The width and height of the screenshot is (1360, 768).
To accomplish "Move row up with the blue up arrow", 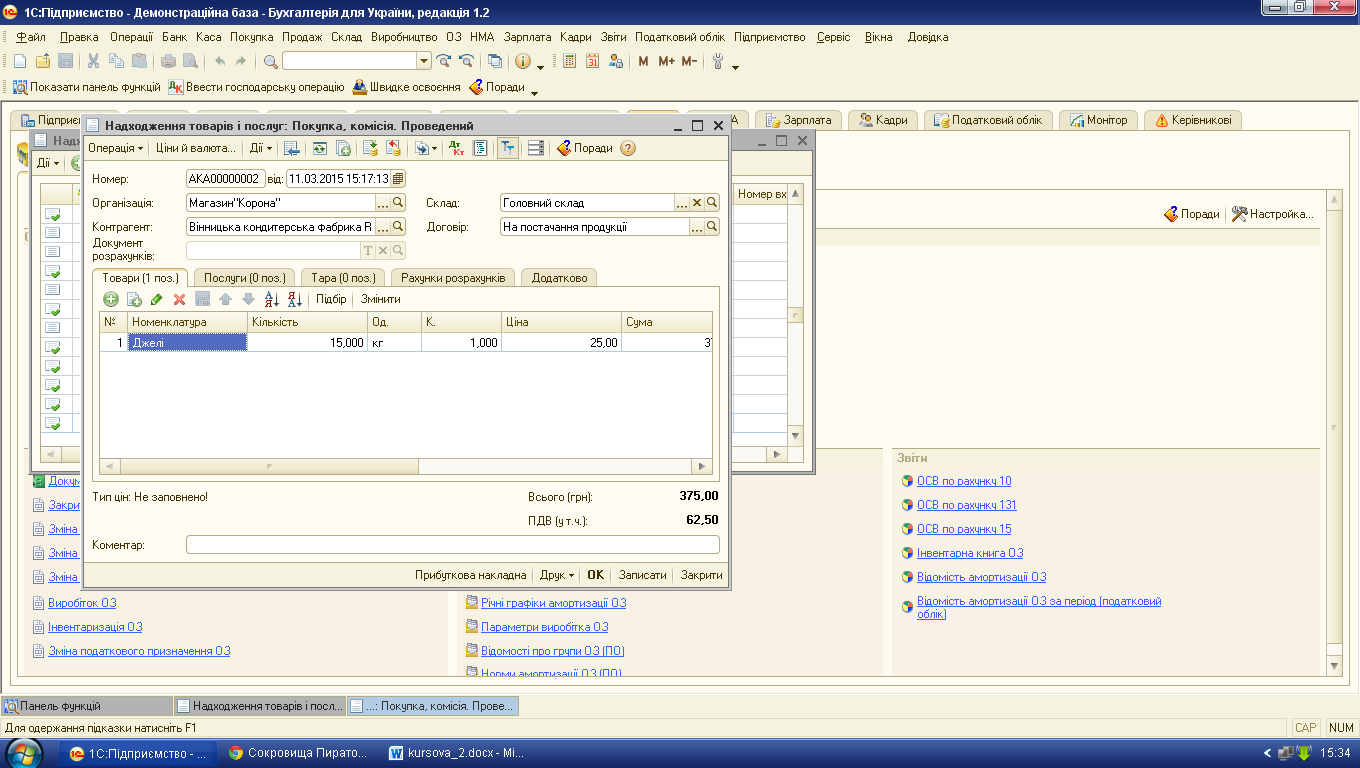I will [225, 299].
